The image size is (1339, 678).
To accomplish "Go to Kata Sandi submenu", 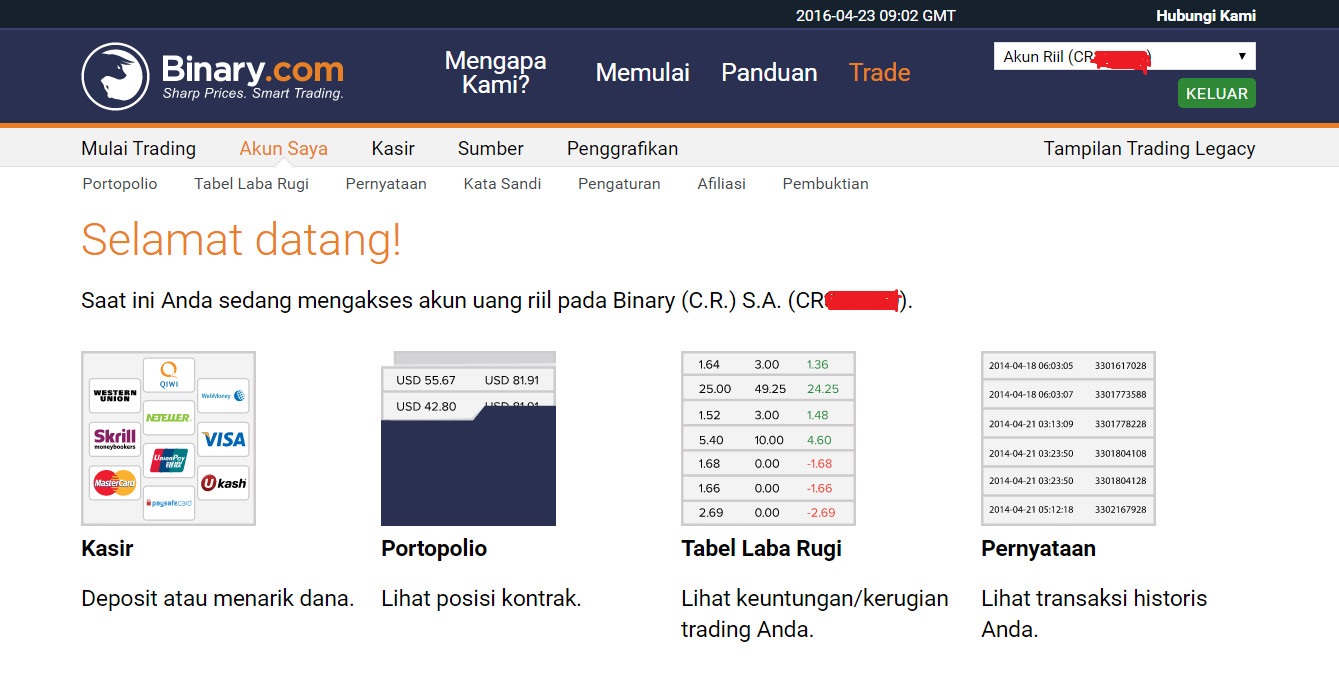I will 503,183.
